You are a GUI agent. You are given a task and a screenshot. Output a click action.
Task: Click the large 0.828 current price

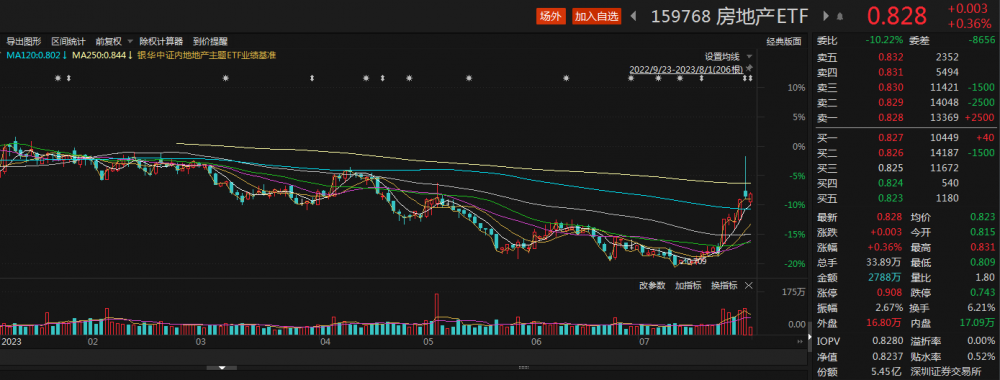click(896, 16)
